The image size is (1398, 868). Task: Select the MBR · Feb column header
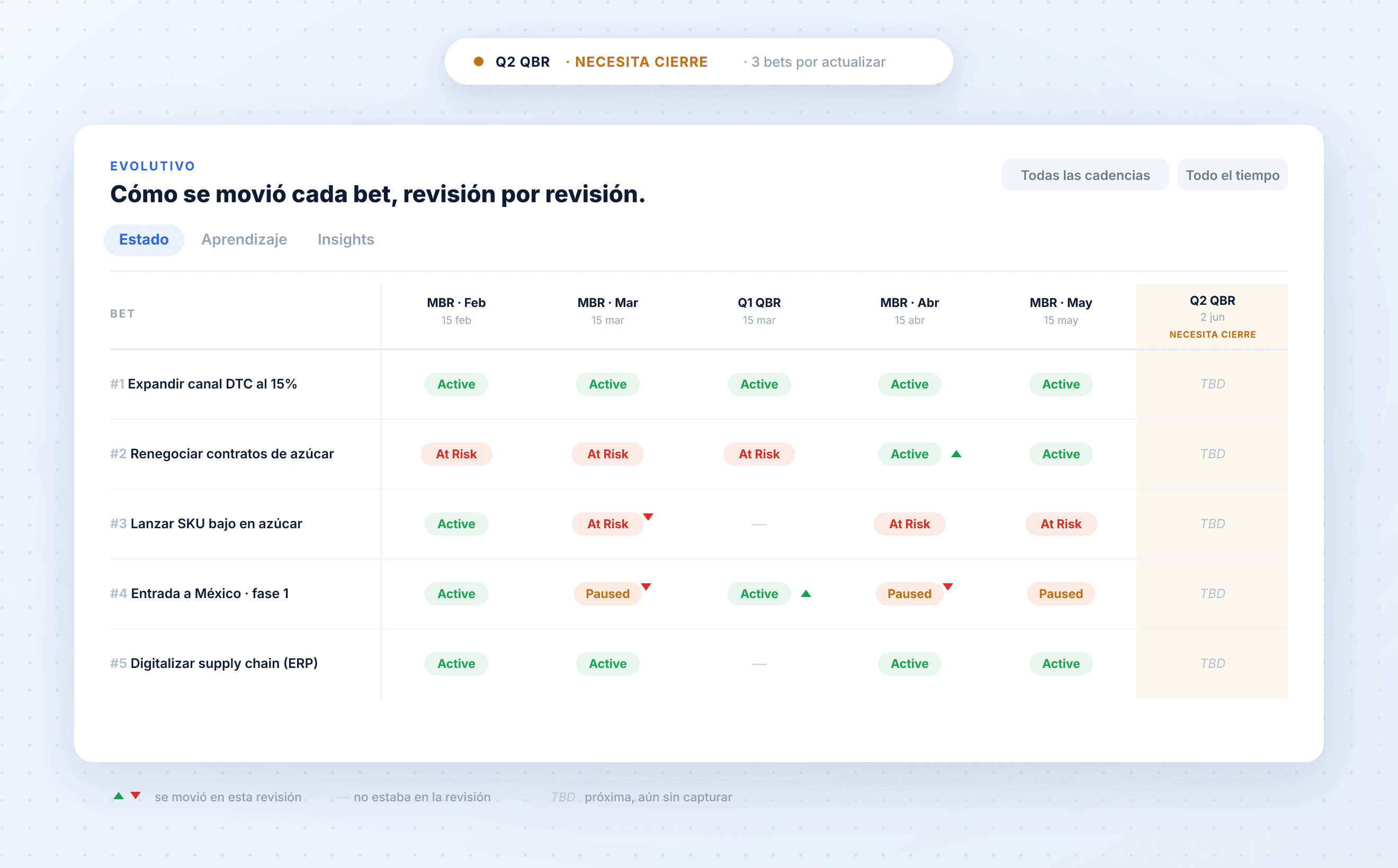[456, 311]
